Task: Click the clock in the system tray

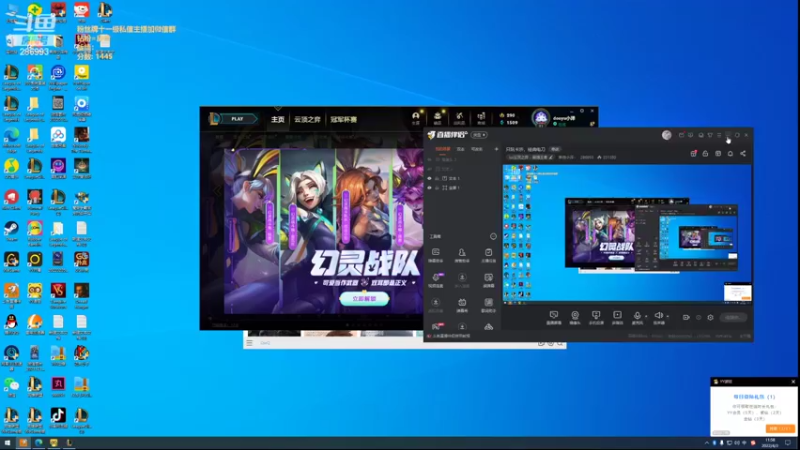Action: (770, 443)
